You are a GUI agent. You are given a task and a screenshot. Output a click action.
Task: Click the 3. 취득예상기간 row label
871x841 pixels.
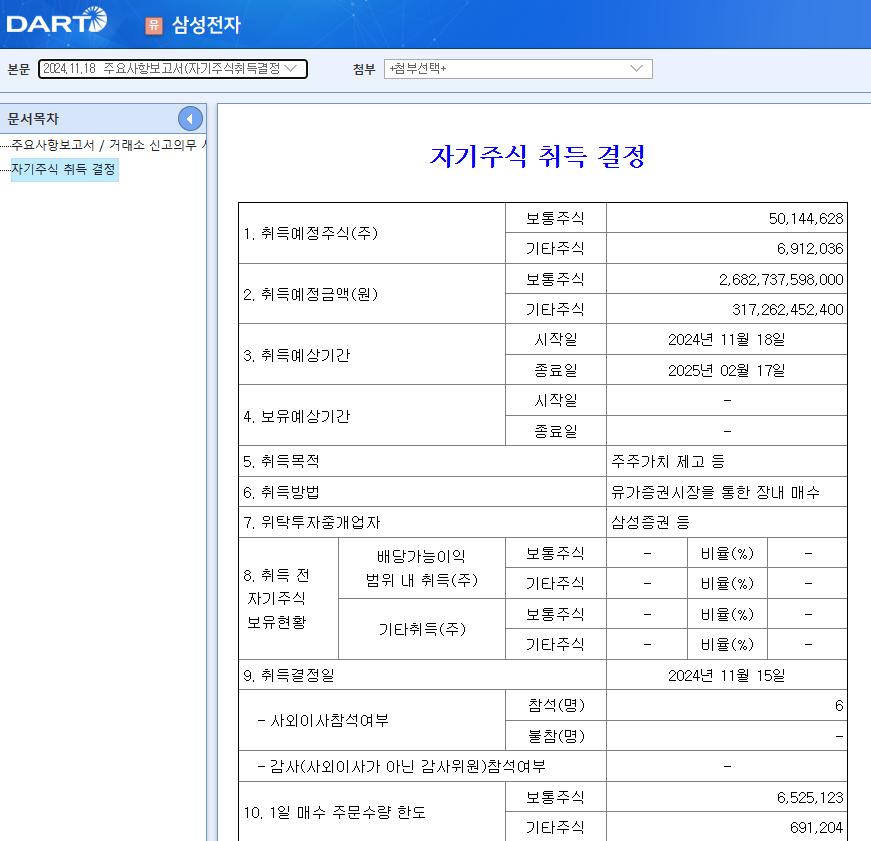coord(297,356)
